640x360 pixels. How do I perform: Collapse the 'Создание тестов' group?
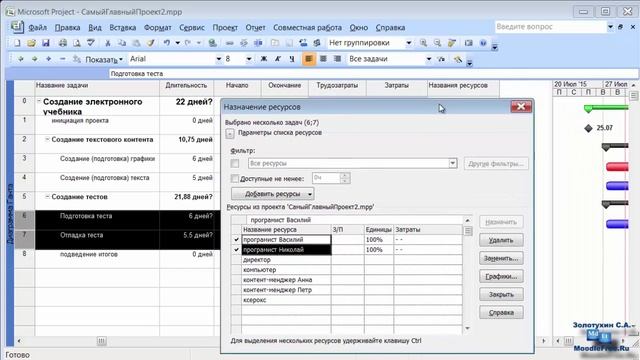pos(47,196)
